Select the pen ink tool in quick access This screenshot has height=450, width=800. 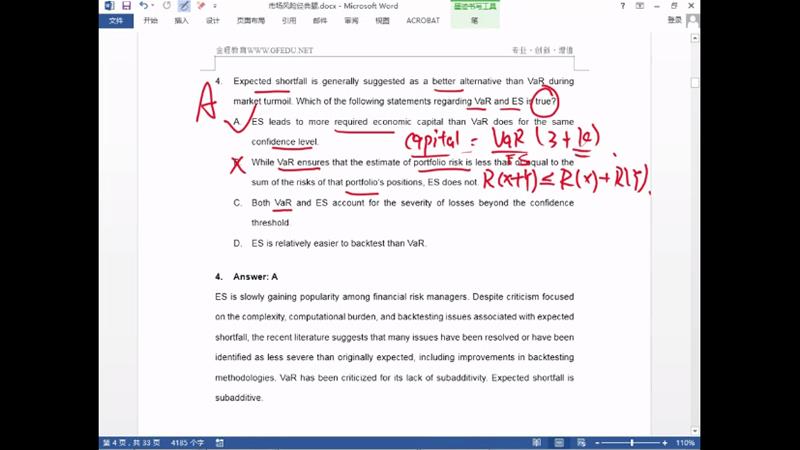[x=184, y=6]
